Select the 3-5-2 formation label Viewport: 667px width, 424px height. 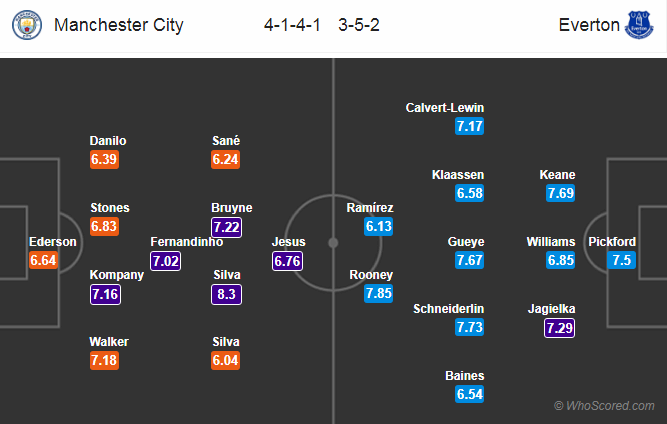point(359,25)
